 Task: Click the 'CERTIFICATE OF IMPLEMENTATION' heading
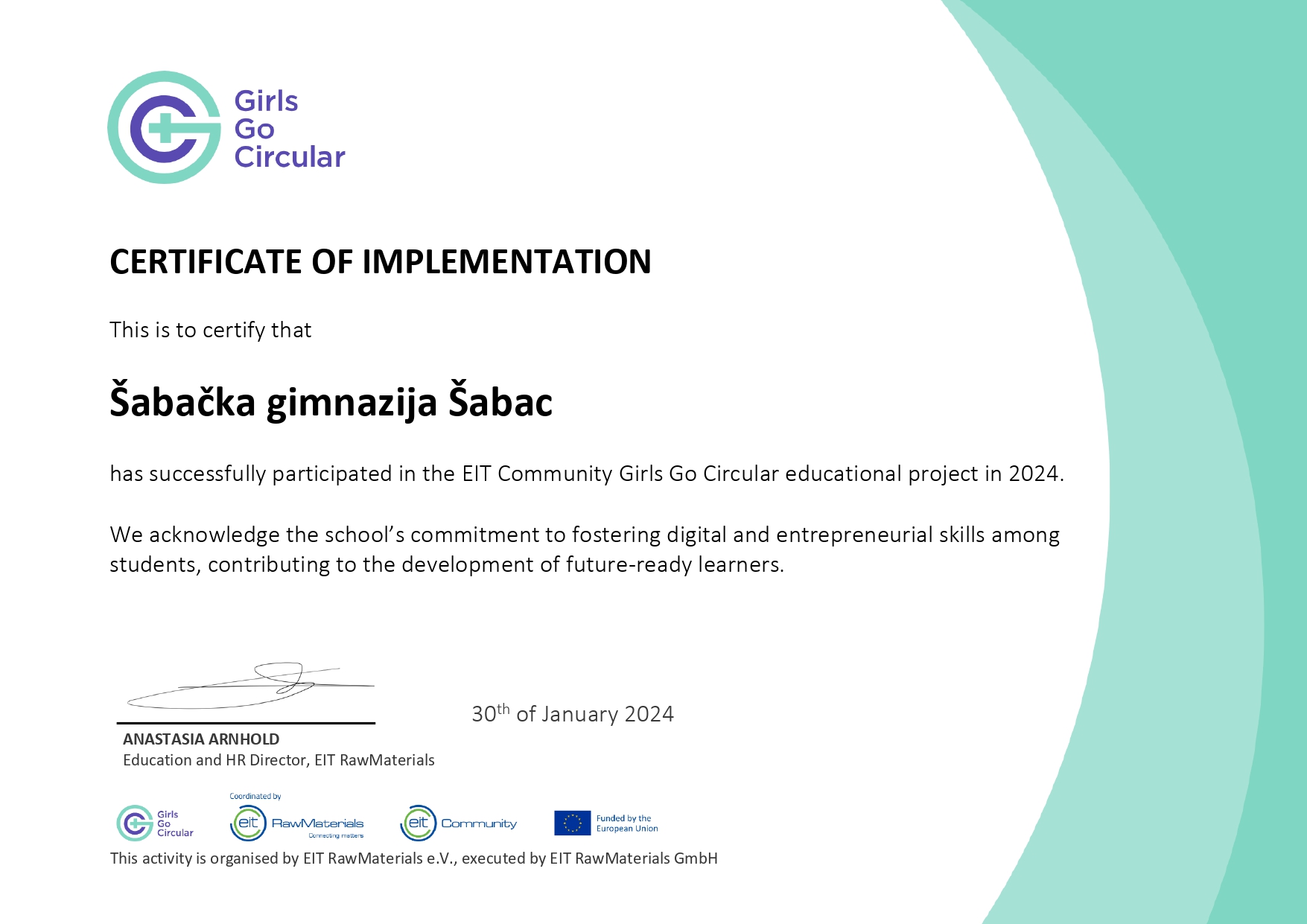click(381, 262)
